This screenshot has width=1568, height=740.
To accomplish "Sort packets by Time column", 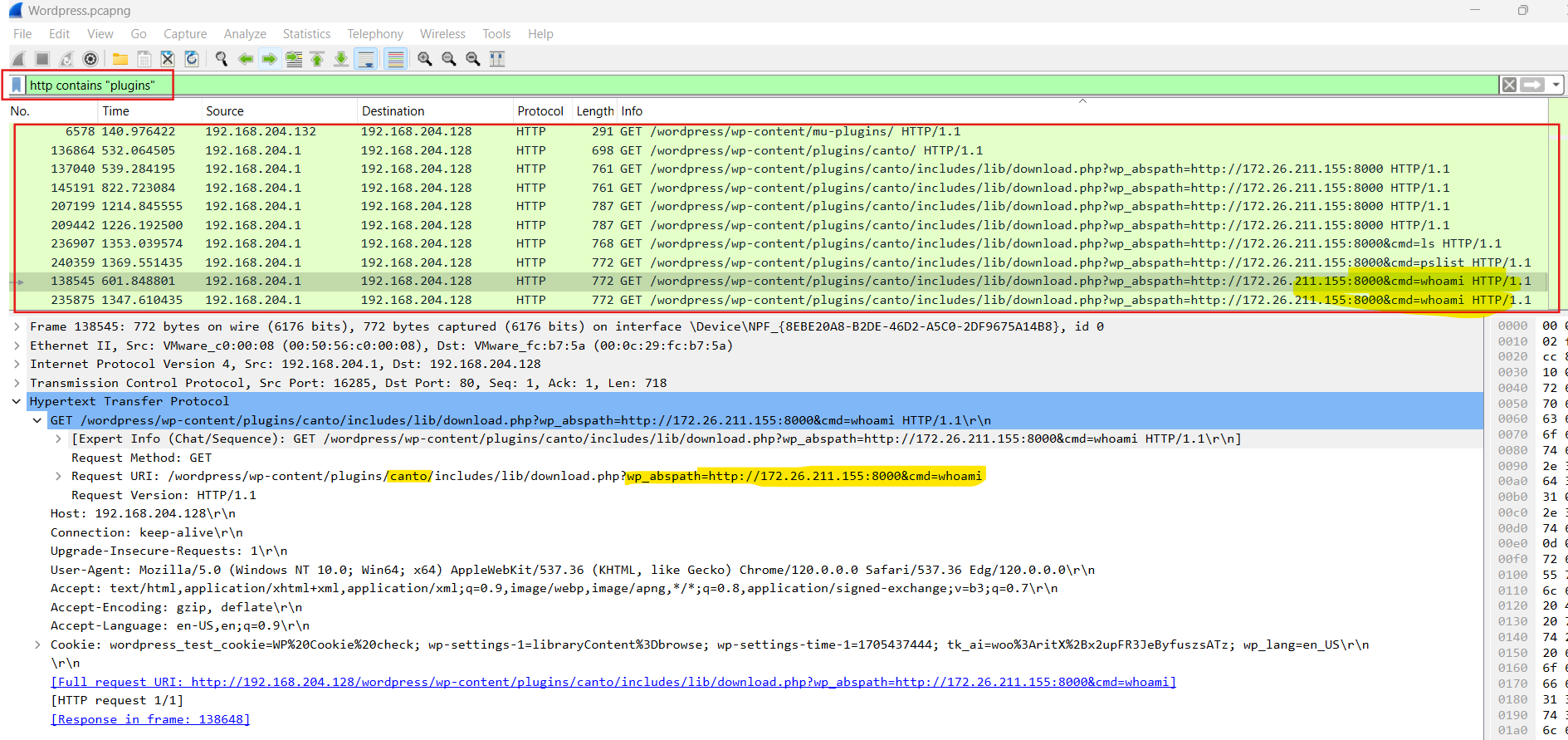I will pyautogui.click(x=149, y=111).
